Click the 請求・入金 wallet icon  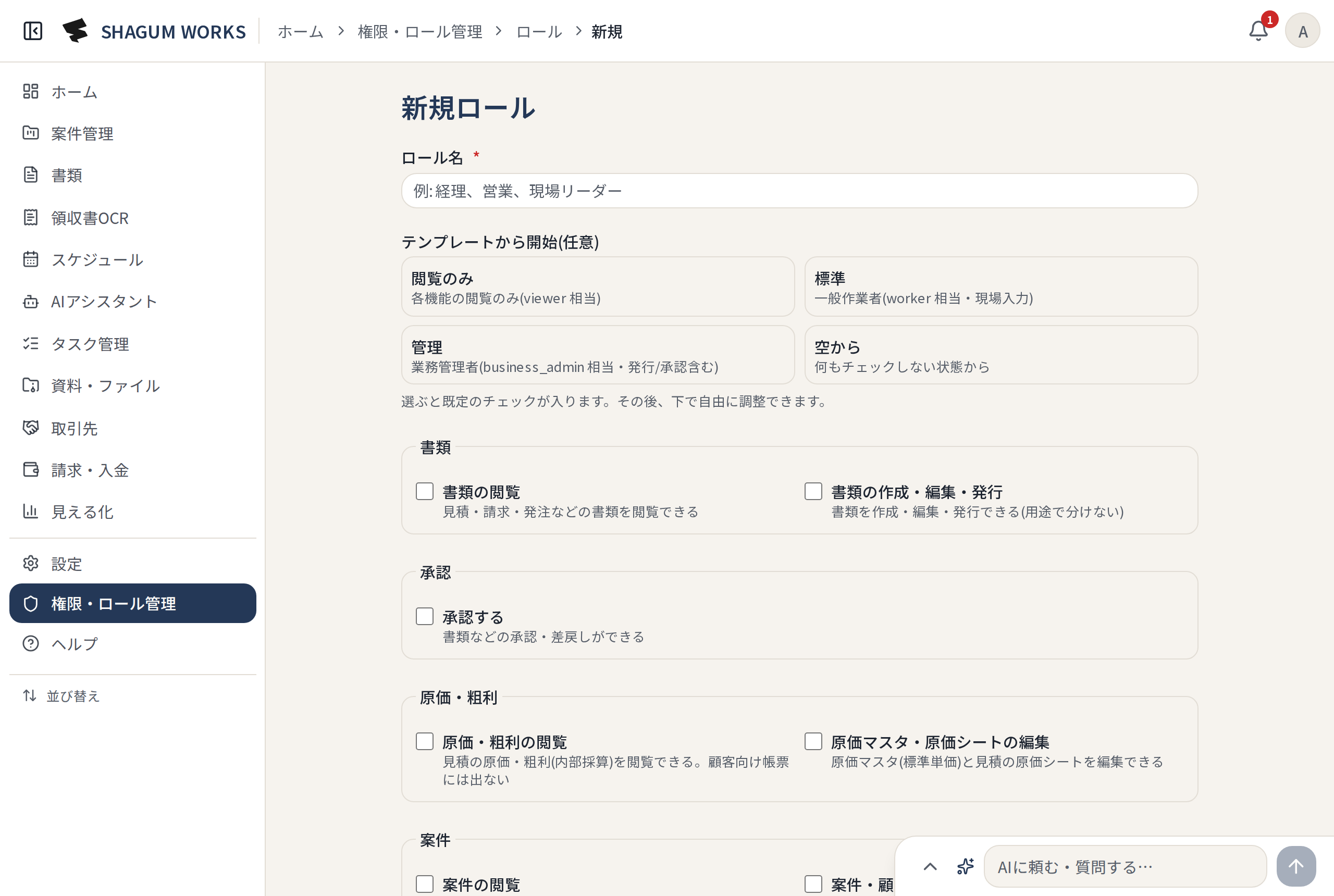[31, 470]
